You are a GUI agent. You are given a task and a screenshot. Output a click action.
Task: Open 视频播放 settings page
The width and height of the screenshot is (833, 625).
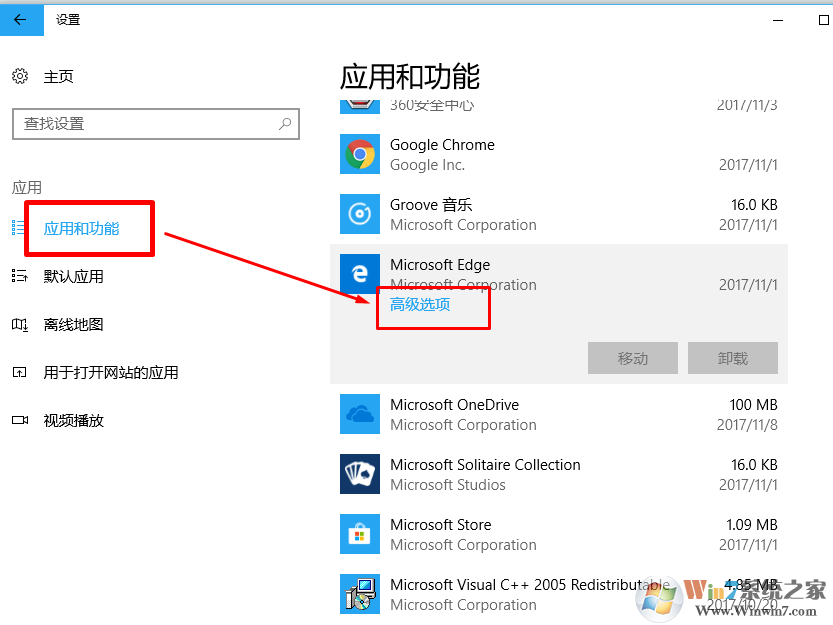73,421
